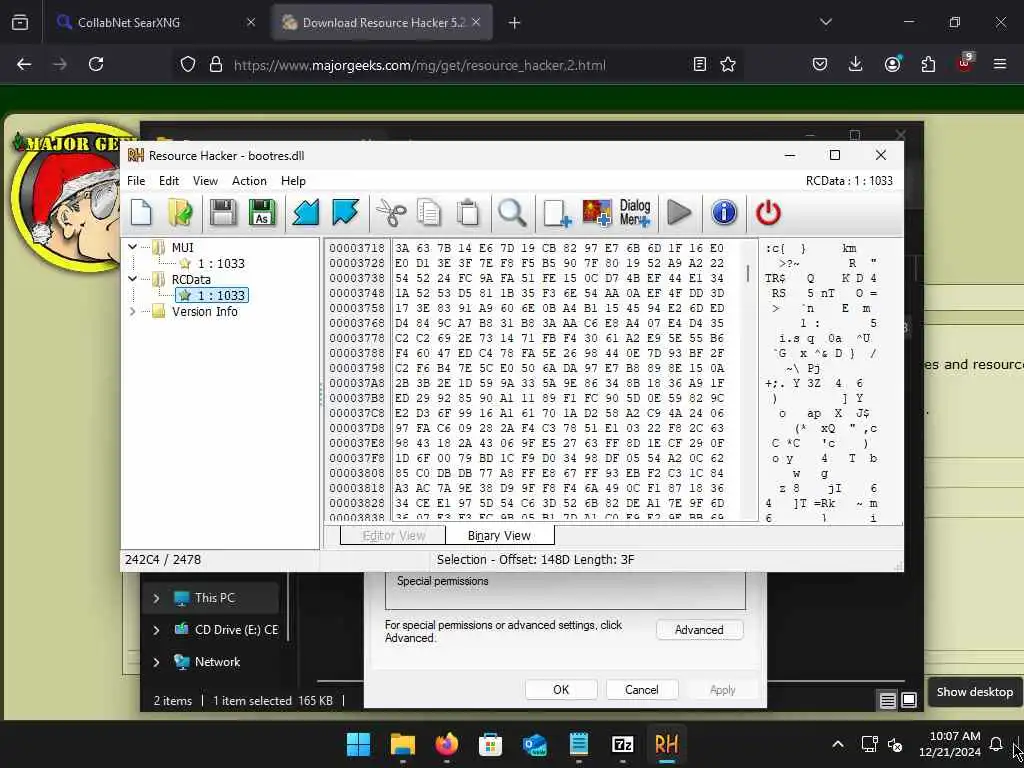Open a new Firefox tab
Viewport: 1024px width, 768px height.
coord(515,23)
